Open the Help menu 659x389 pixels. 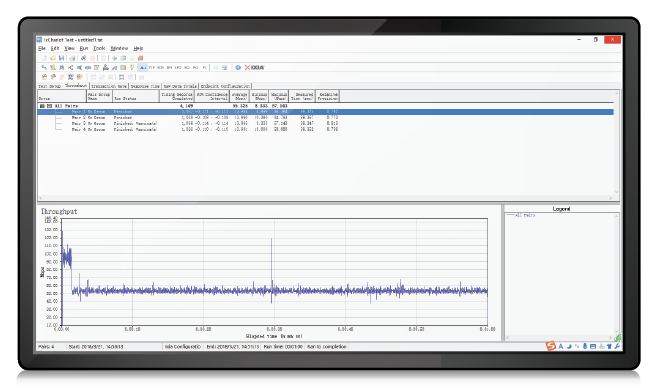coord(138,48)
